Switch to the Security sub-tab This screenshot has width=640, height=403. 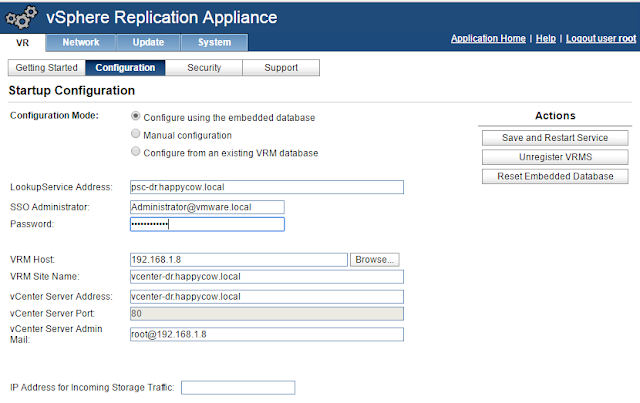tap(204, 68)
